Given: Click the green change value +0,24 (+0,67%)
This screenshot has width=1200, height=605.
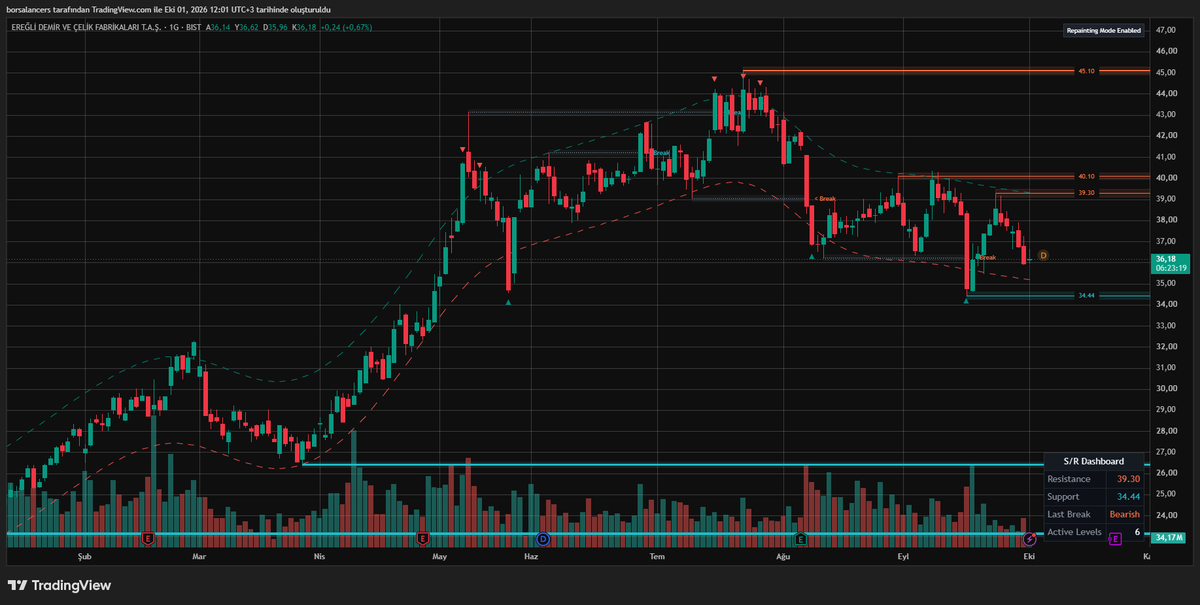Looking at the screenshot, I should click(x=346, y=27).
